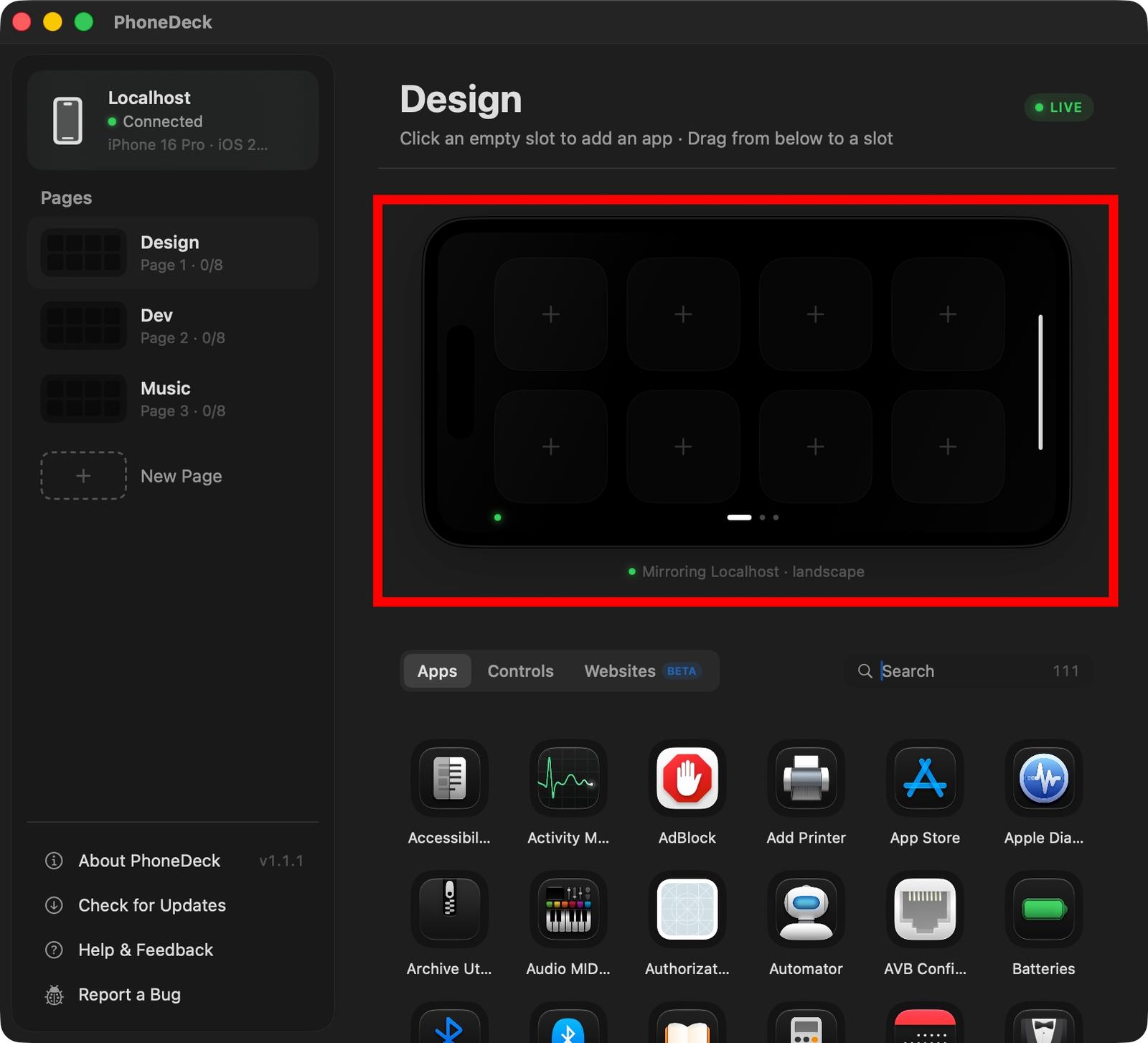Select the App Store icon
The width and height of the screenshot is (1148, 1043).
click(925, 778)
